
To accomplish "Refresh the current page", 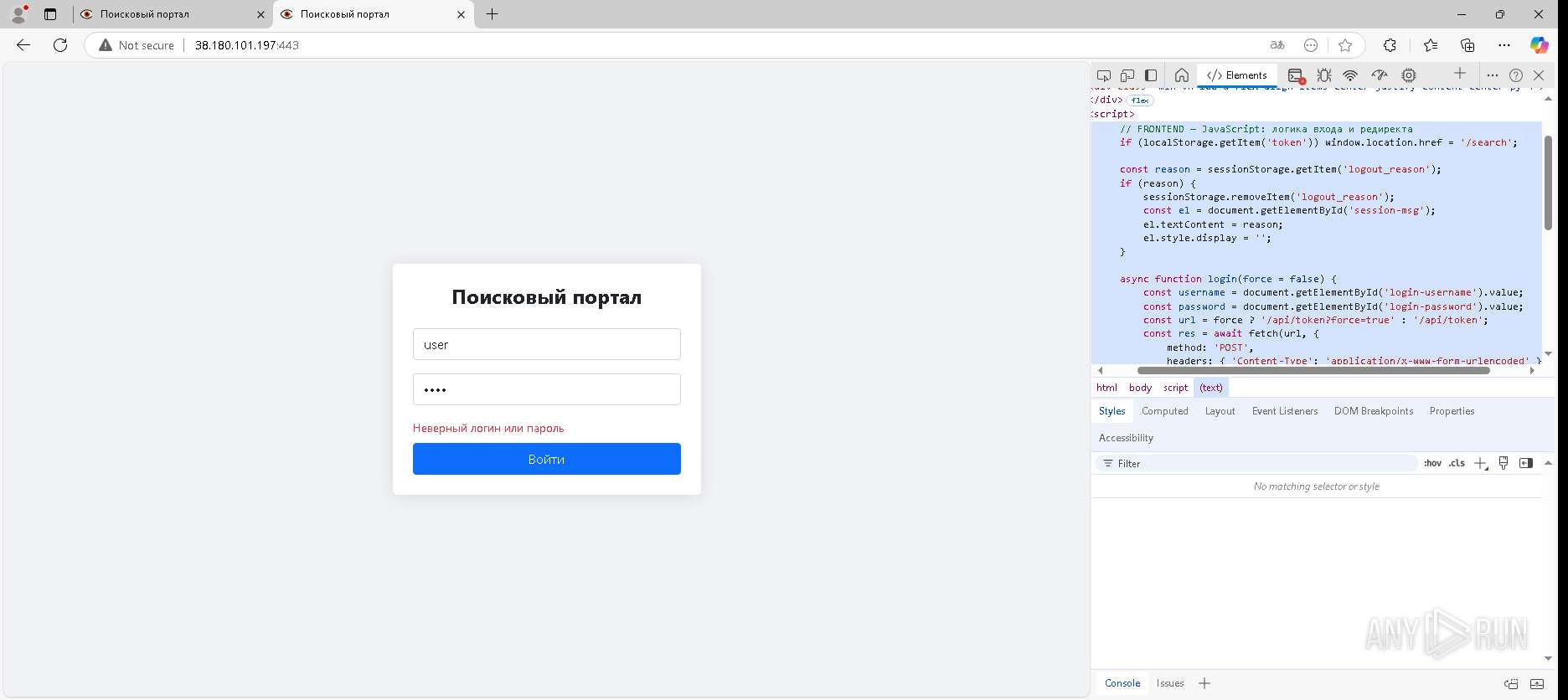I will 60,45.
